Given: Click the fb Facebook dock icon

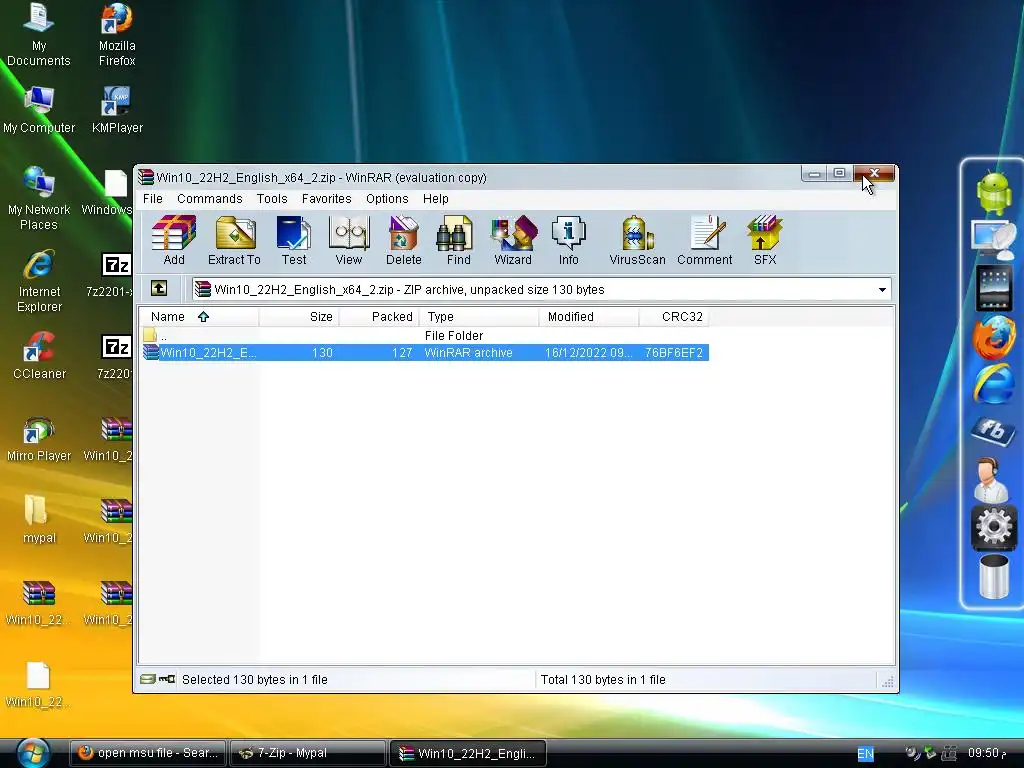Looking at the screenshot, I should [x=993, y=430].
